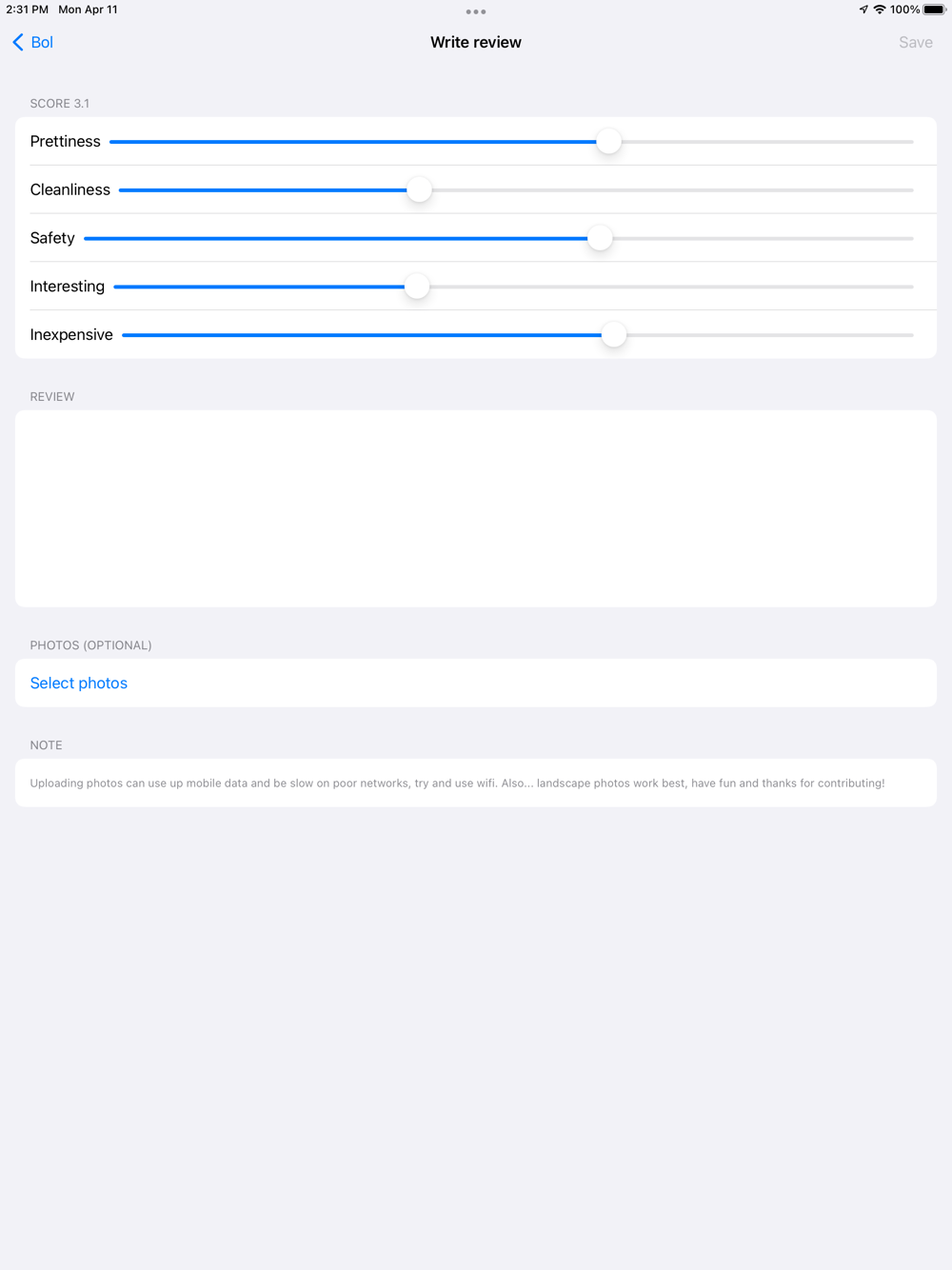Tap the back chevron icon

(x=18, y=42)
